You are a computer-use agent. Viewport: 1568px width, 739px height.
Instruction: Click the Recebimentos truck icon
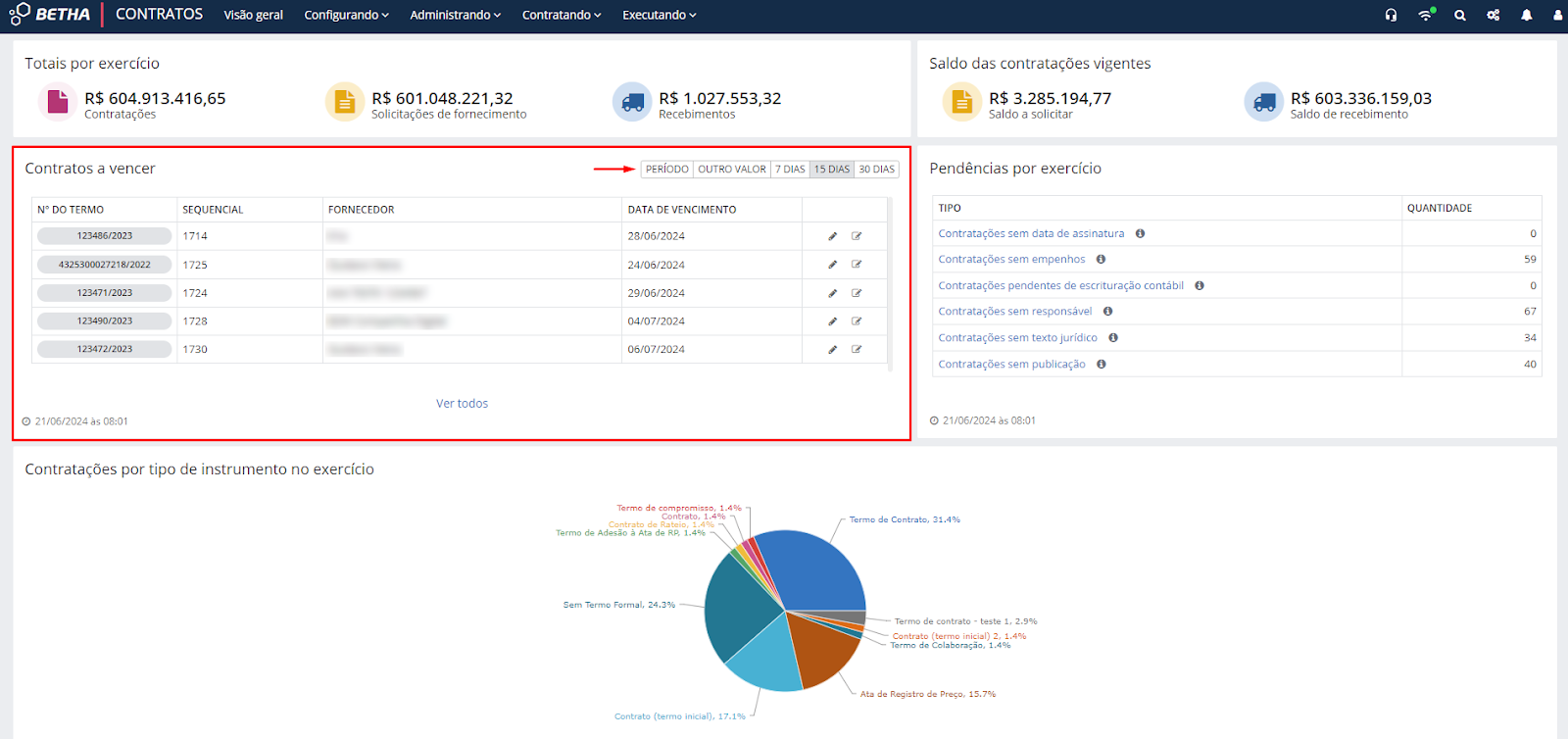point(632,101)
